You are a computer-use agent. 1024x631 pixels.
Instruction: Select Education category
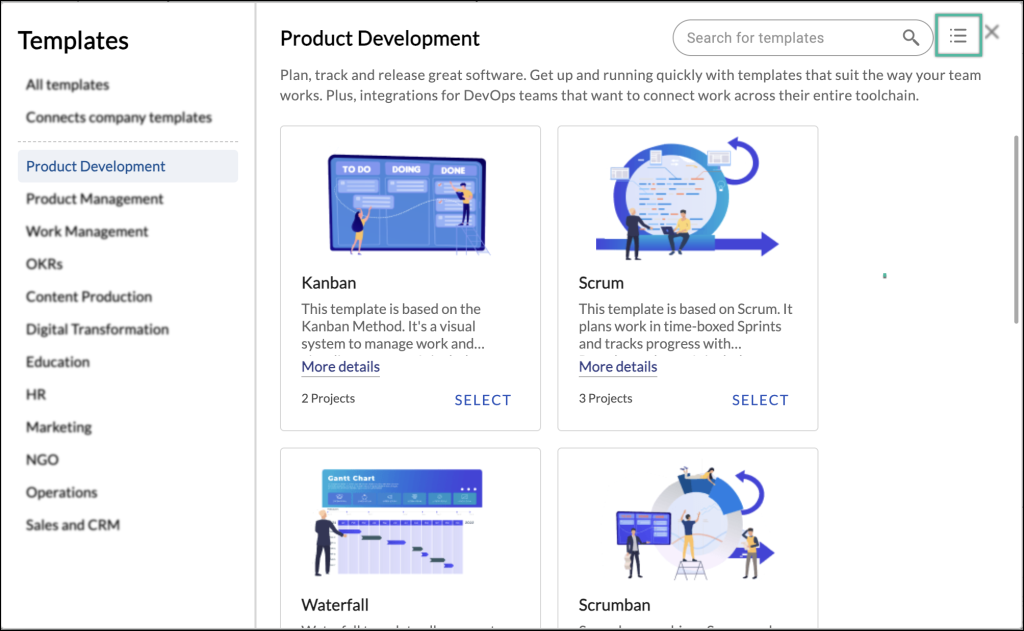[x=57, y=362]
